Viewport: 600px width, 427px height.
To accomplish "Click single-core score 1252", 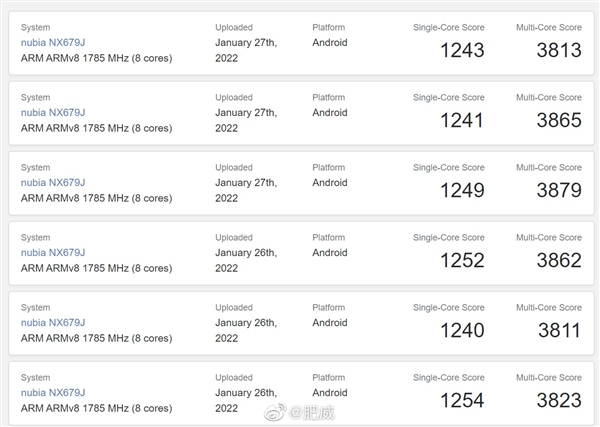I will 462,260.
